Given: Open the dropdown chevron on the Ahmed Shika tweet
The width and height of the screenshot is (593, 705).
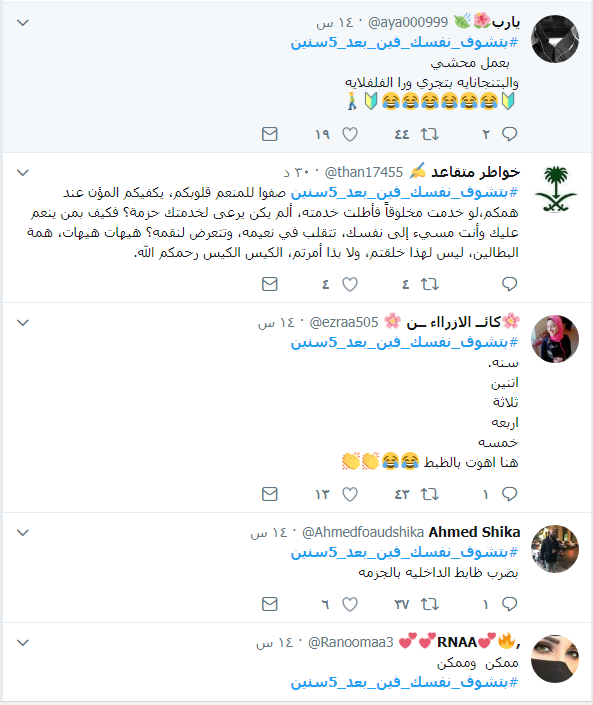Looking at the screenshot, I should (22, 533).
